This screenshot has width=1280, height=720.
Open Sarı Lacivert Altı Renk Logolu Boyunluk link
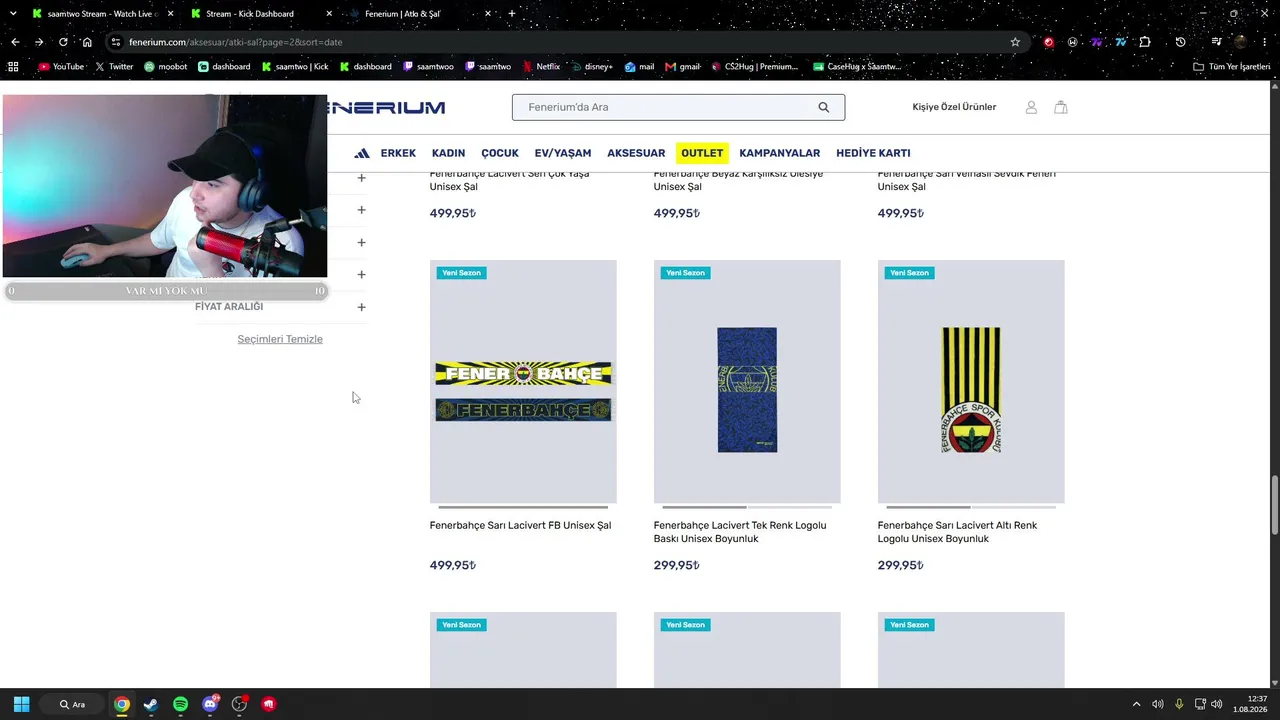(x=957, y=532)
